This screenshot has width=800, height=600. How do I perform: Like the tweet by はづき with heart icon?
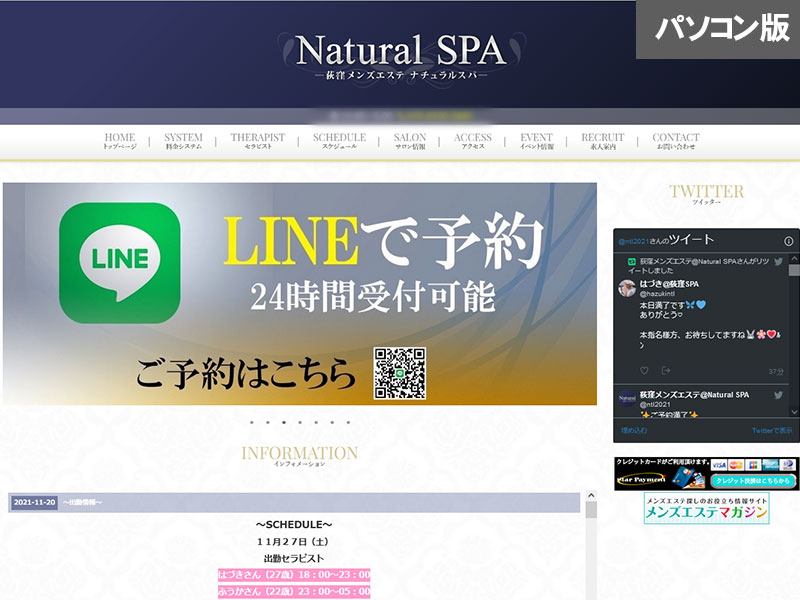click(643, 371)
